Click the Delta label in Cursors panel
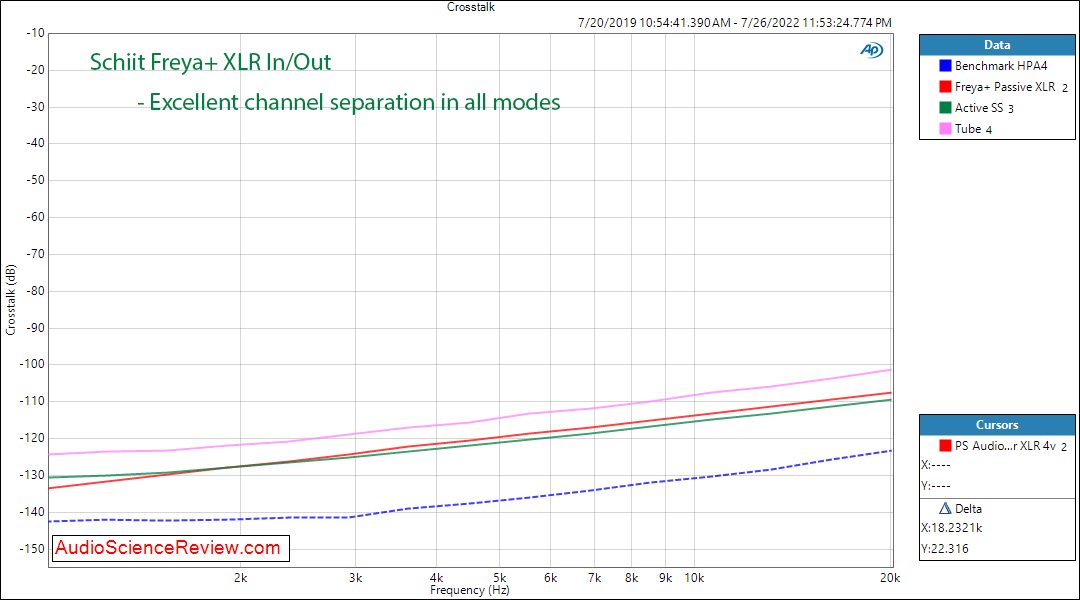Viewport: 1080px width, 600px height. pyautogui.click(x=968, y=509)
